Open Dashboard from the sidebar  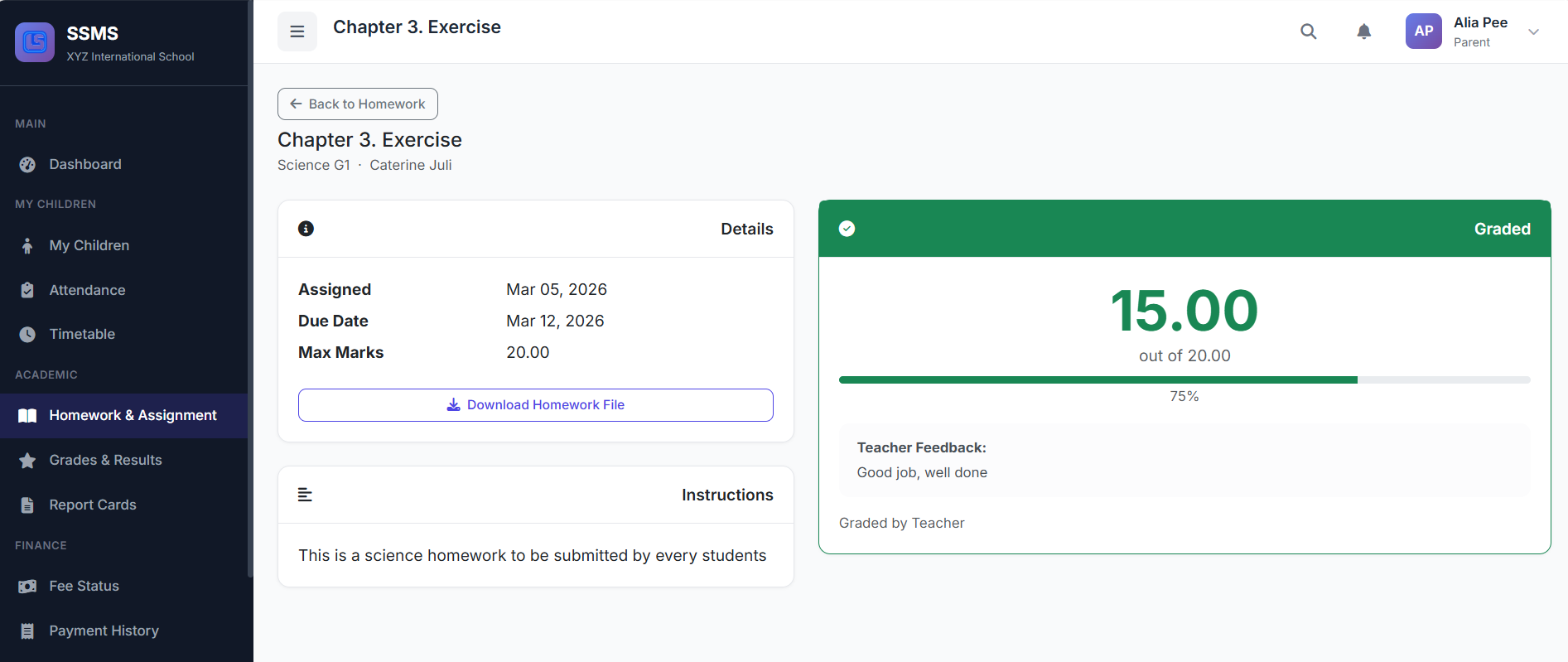click(85, 164)
